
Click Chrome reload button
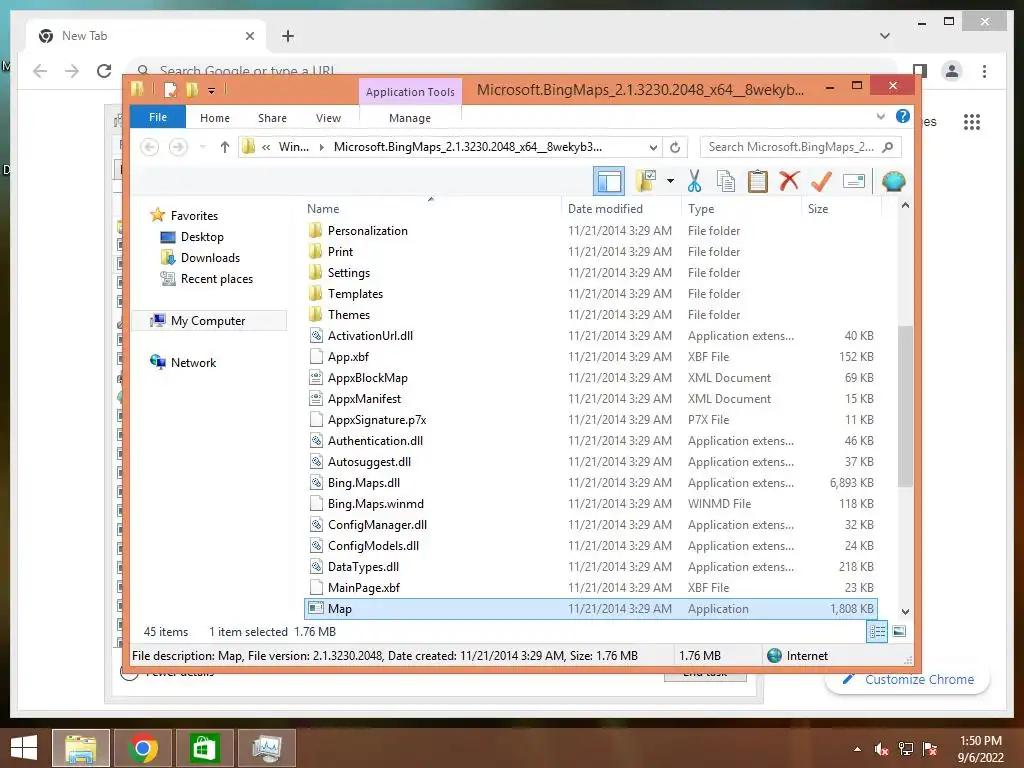104,71
